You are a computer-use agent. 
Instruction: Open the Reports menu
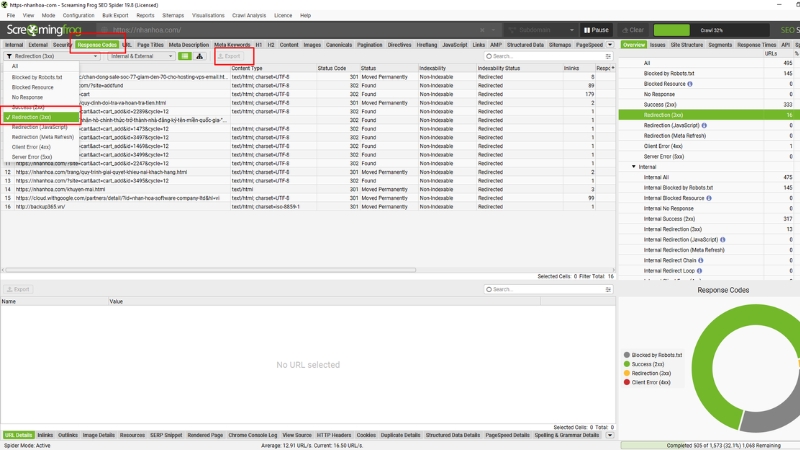click(145, 15)
